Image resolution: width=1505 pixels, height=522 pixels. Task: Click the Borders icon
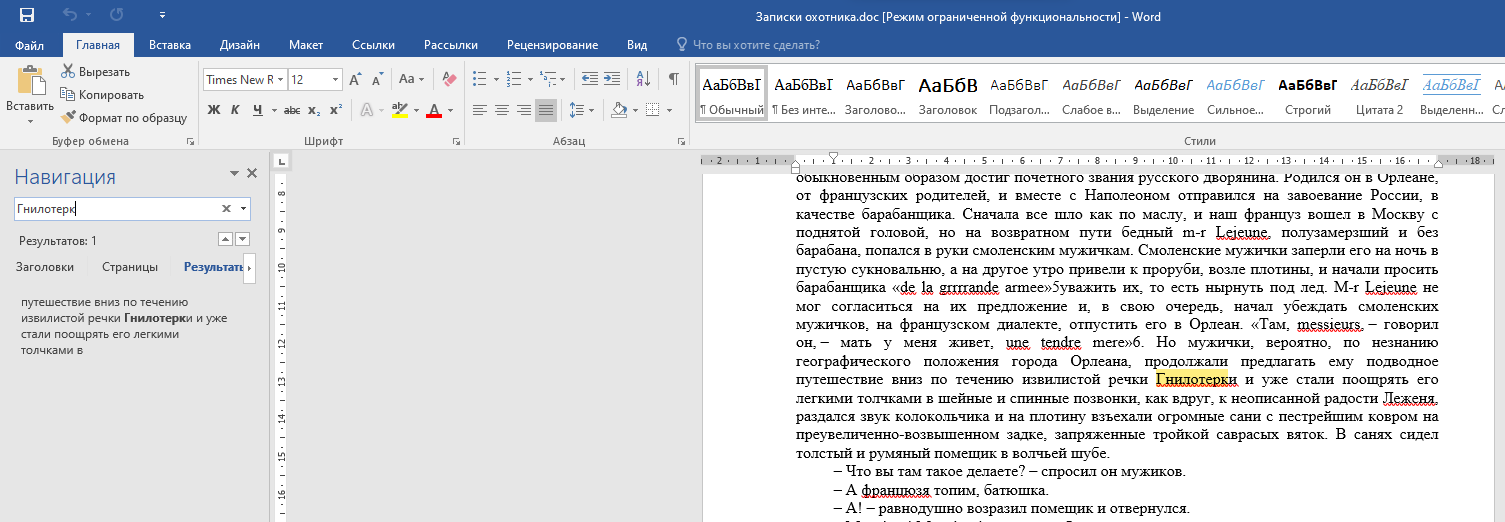point(653,110)
